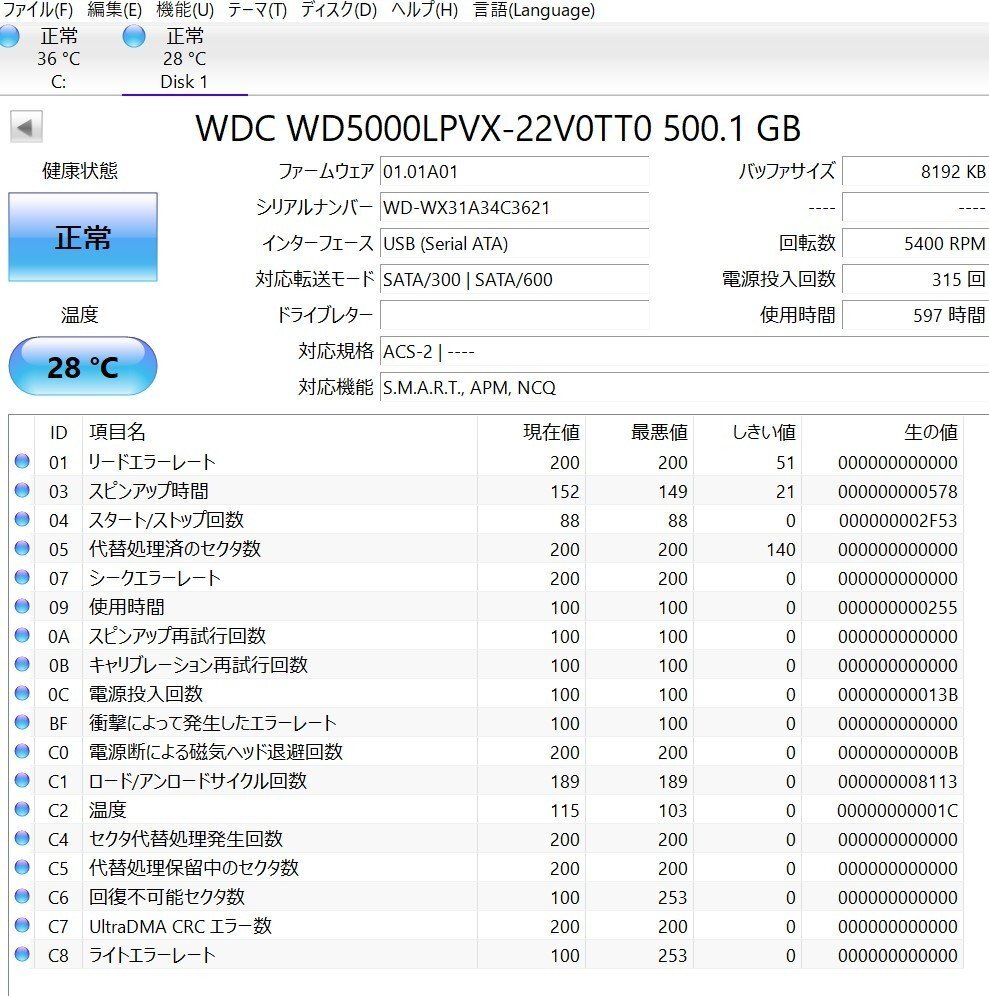989x996 pixels.
Task: Click the ドライブレター input field
Action: point(515,315)
